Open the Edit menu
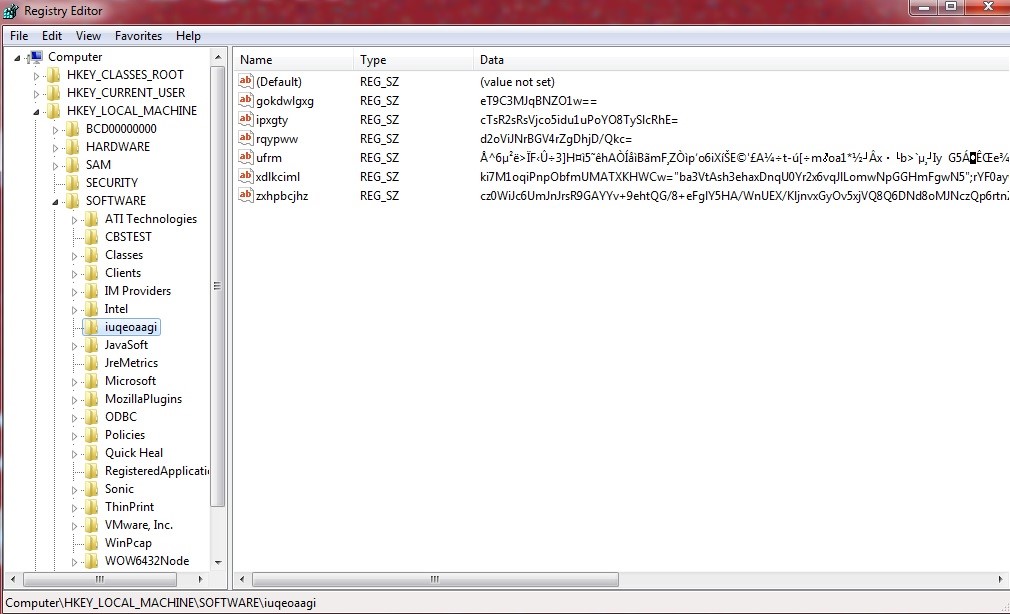Screen dimensions: 1010x614 52,36
